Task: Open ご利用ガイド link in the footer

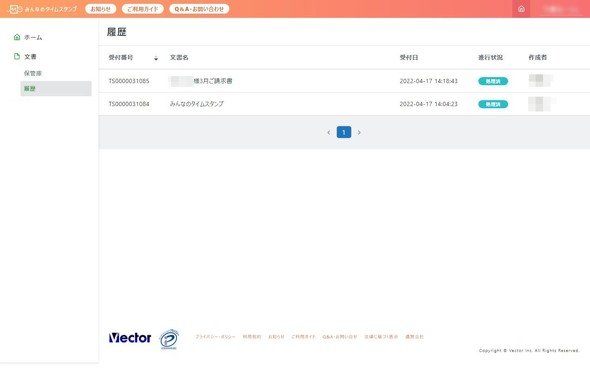Action: click(x=303, y=337)
